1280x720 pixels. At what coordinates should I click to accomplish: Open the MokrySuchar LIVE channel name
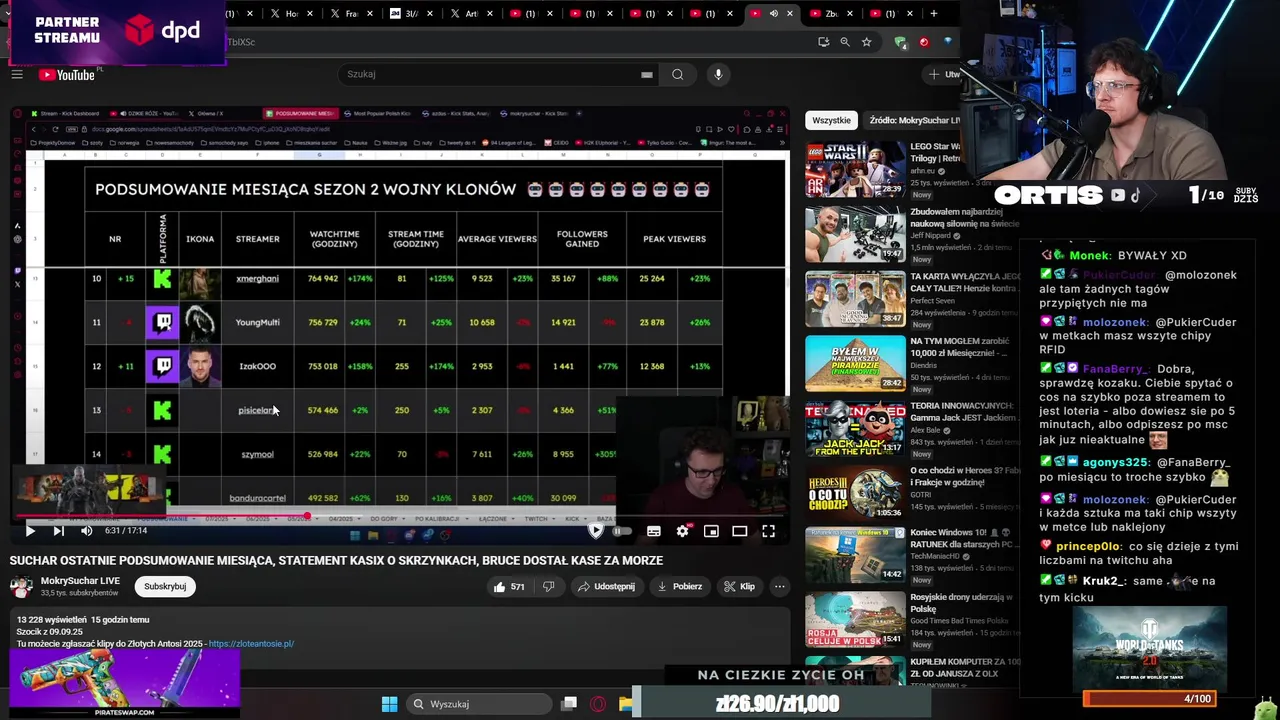pos(80,581)
